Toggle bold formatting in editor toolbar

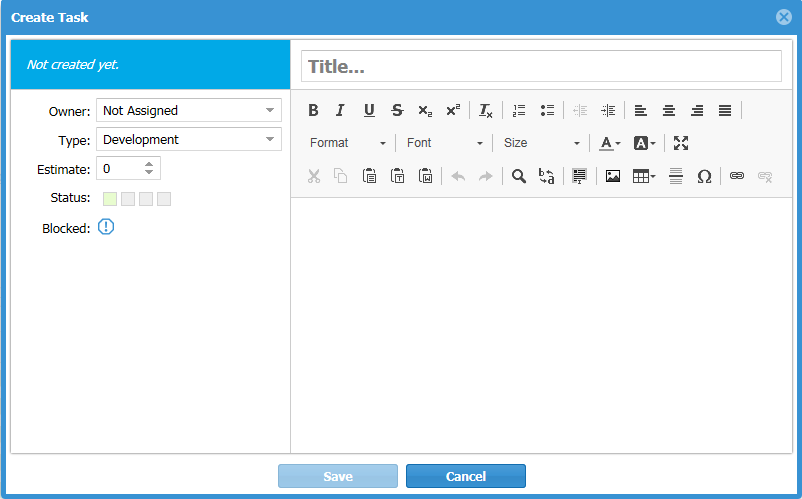click(x=313, y=110)
